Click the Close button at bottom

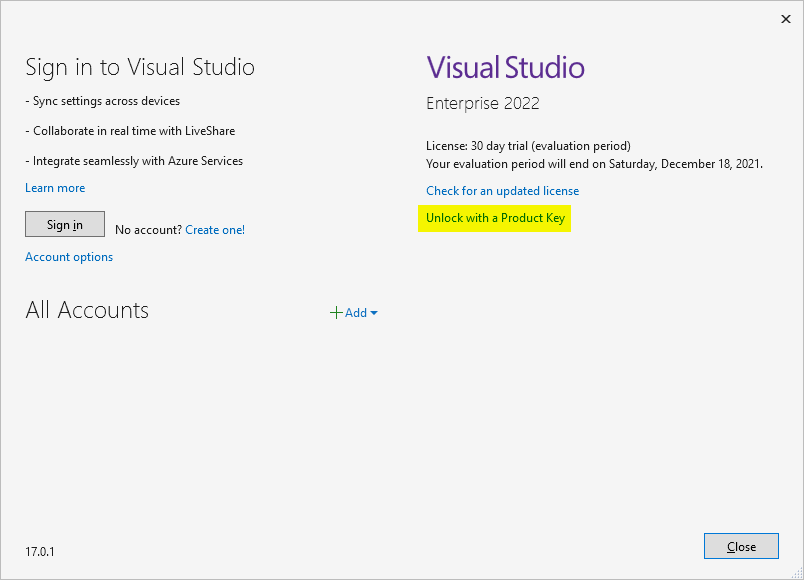tap(741, 546)
